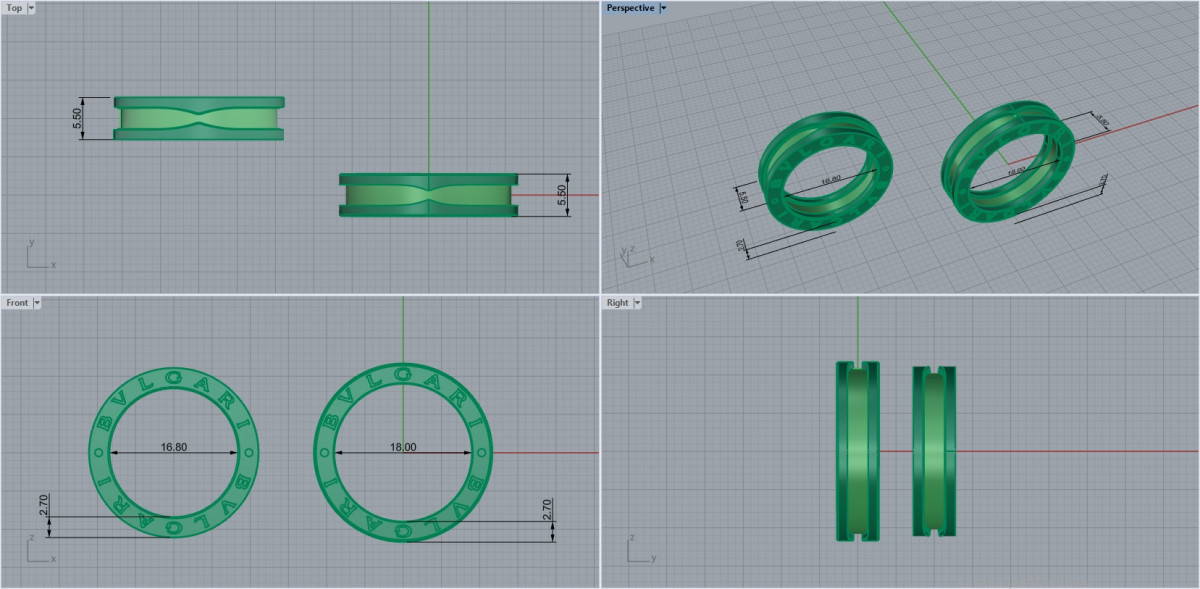Viewport: 1200px width, 589px height.
Task: Select the 5.50 dimension text in Perspective view
Action: (x=743, y=197)
